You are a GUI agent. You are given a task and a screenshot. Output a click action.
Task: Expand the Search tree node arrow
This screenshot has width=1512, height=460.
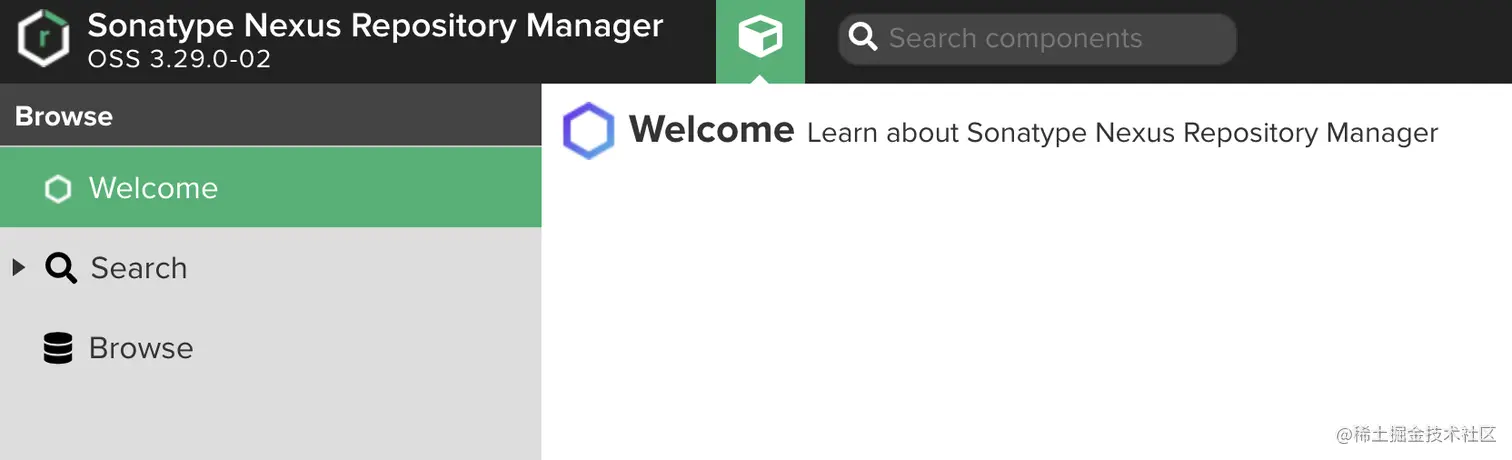(18, 267)
